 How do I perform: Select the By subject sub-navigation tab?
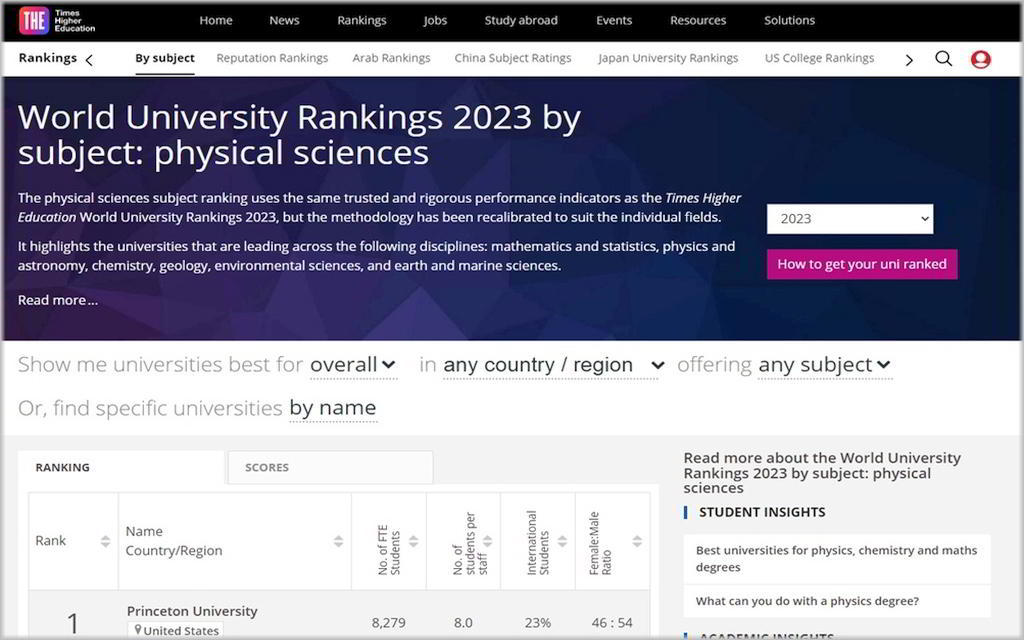pyautogui.click(x=165, y=58)
